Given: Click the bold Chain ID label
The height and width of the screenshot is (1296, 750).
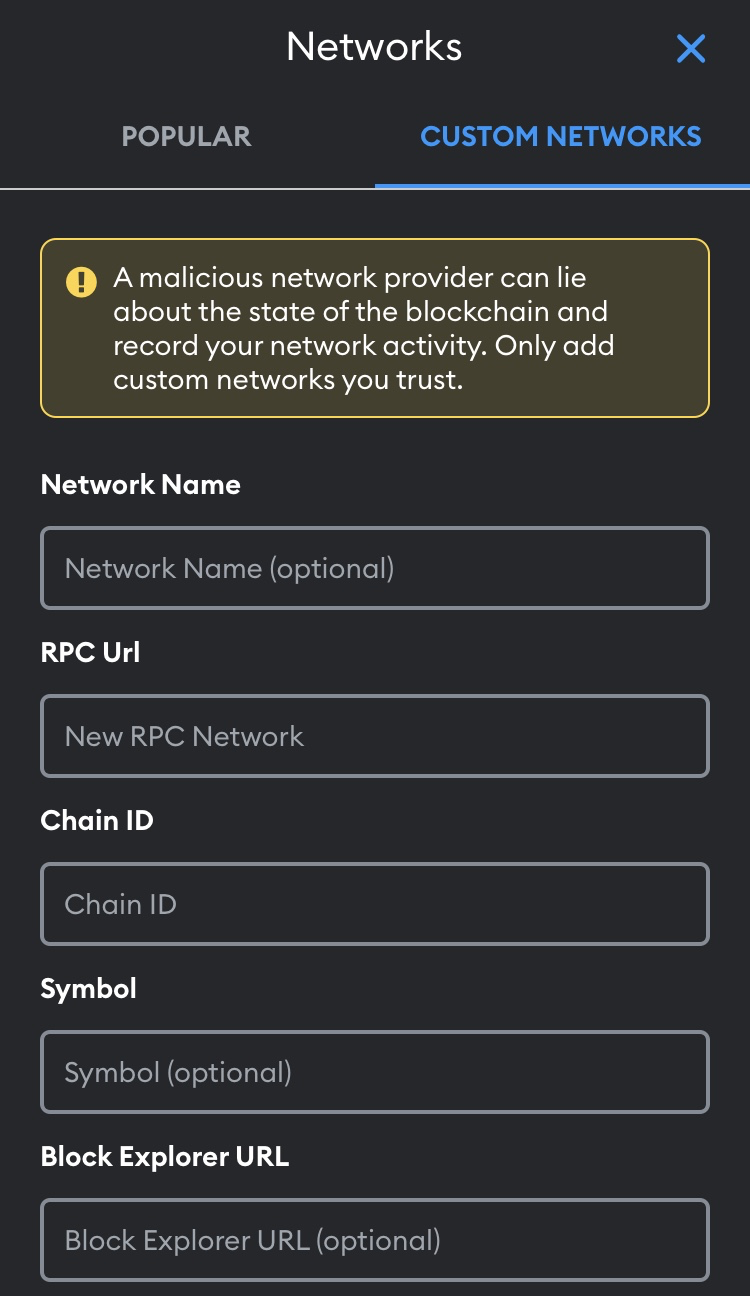Looking at the screenshot, I should (x=97, y=821).
